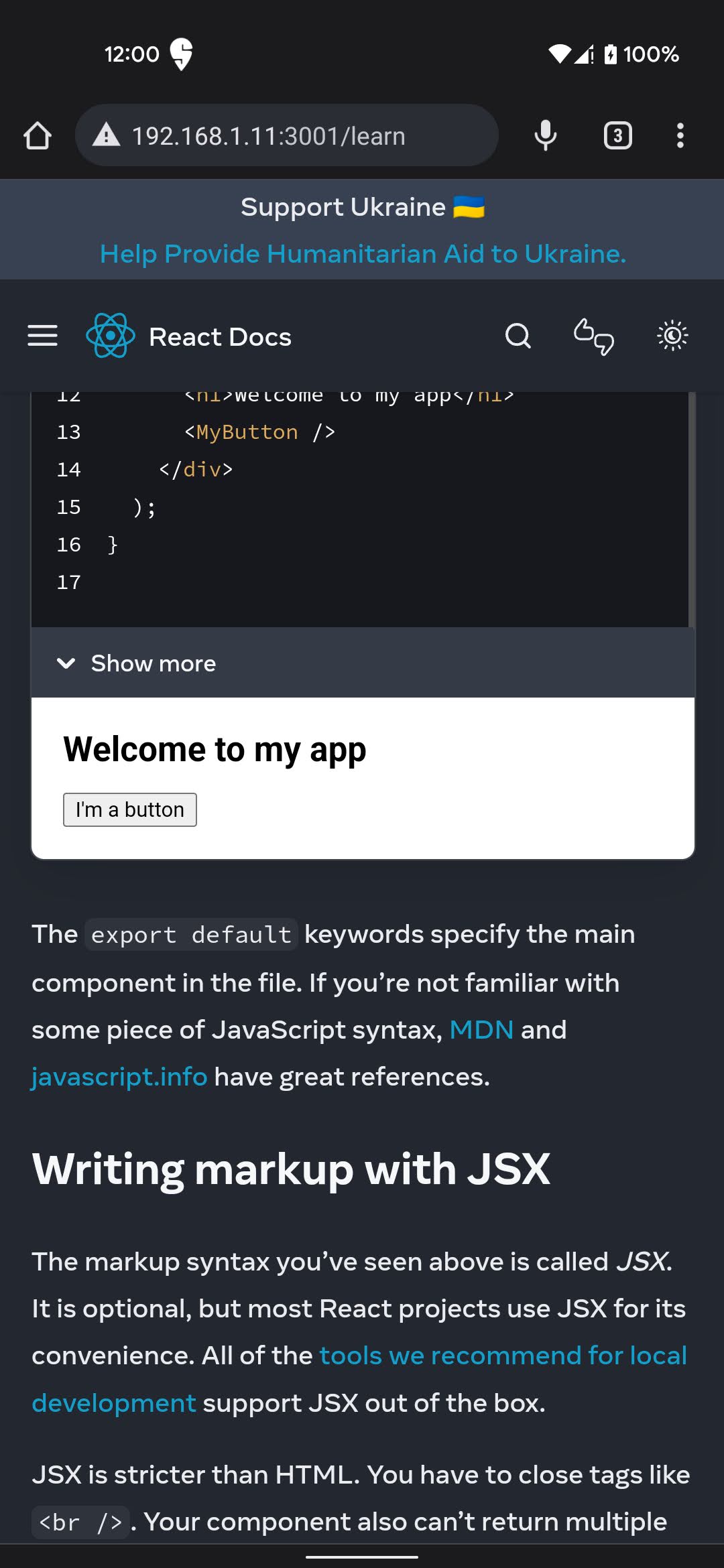Tap the closing </div> on line 14

[196, 470]
